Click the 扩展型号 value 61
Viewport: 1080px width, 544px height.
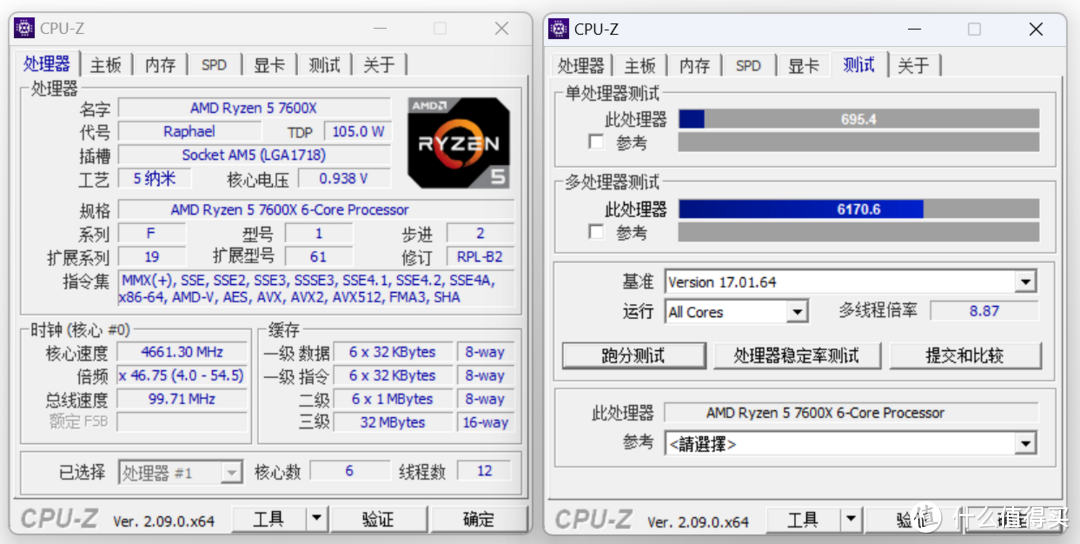318,257
